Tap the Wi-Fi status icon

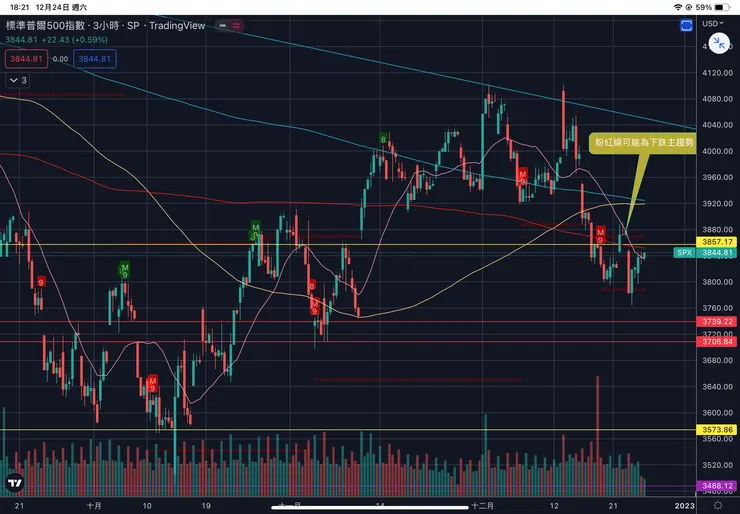tap(678, 7)
